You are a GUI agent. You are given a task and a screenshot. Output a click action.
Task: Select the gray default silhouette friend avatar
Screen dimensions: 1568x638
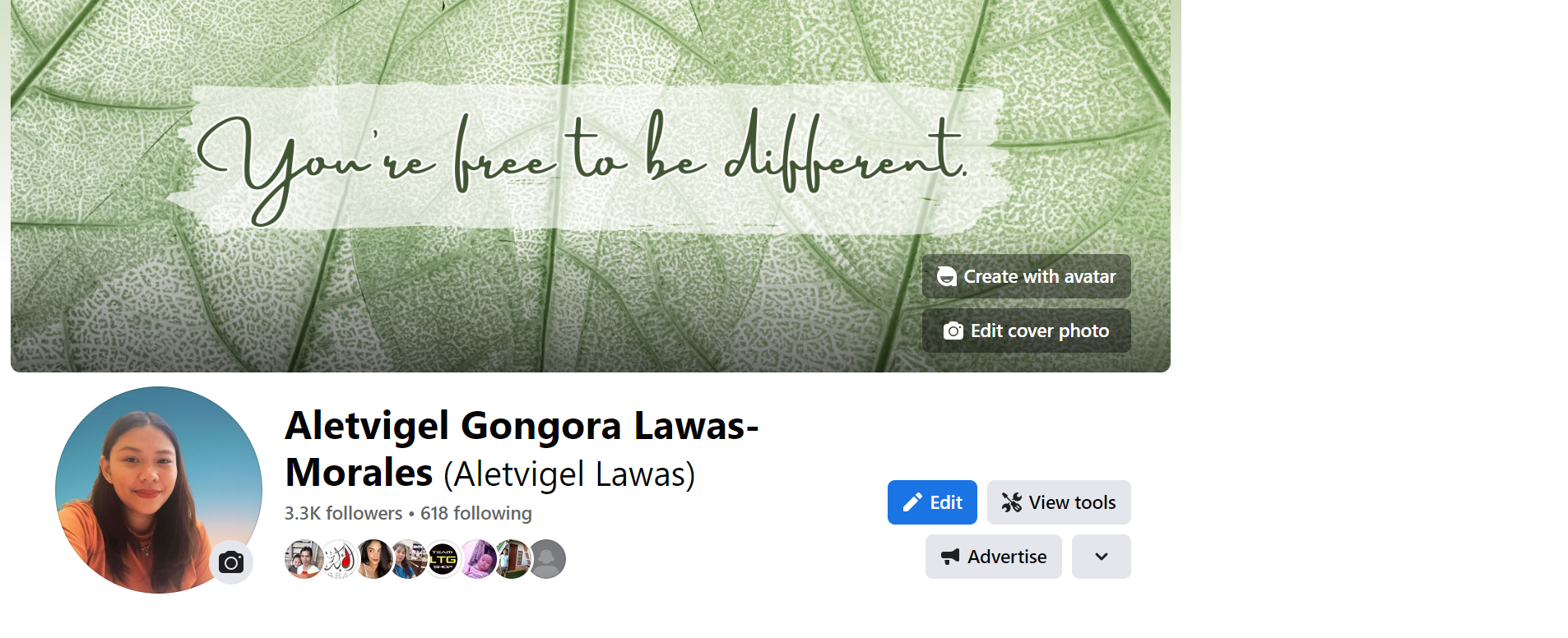(547, 559)
